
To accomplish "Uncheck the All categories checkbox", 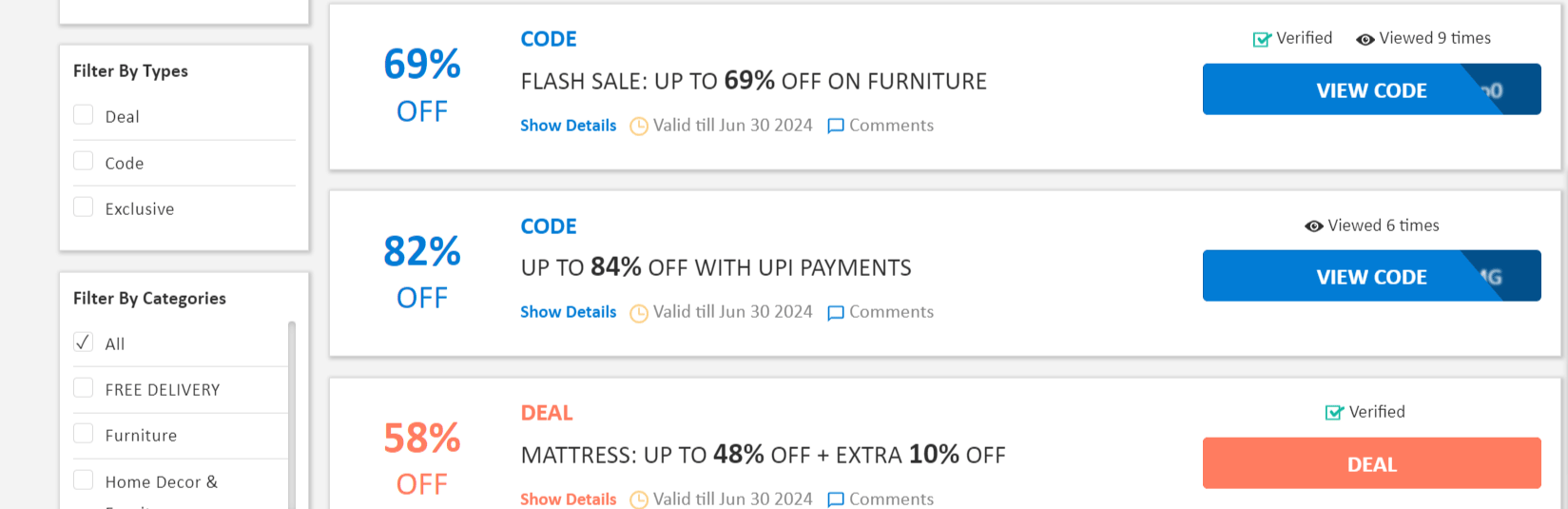I will tap(84, 343).
